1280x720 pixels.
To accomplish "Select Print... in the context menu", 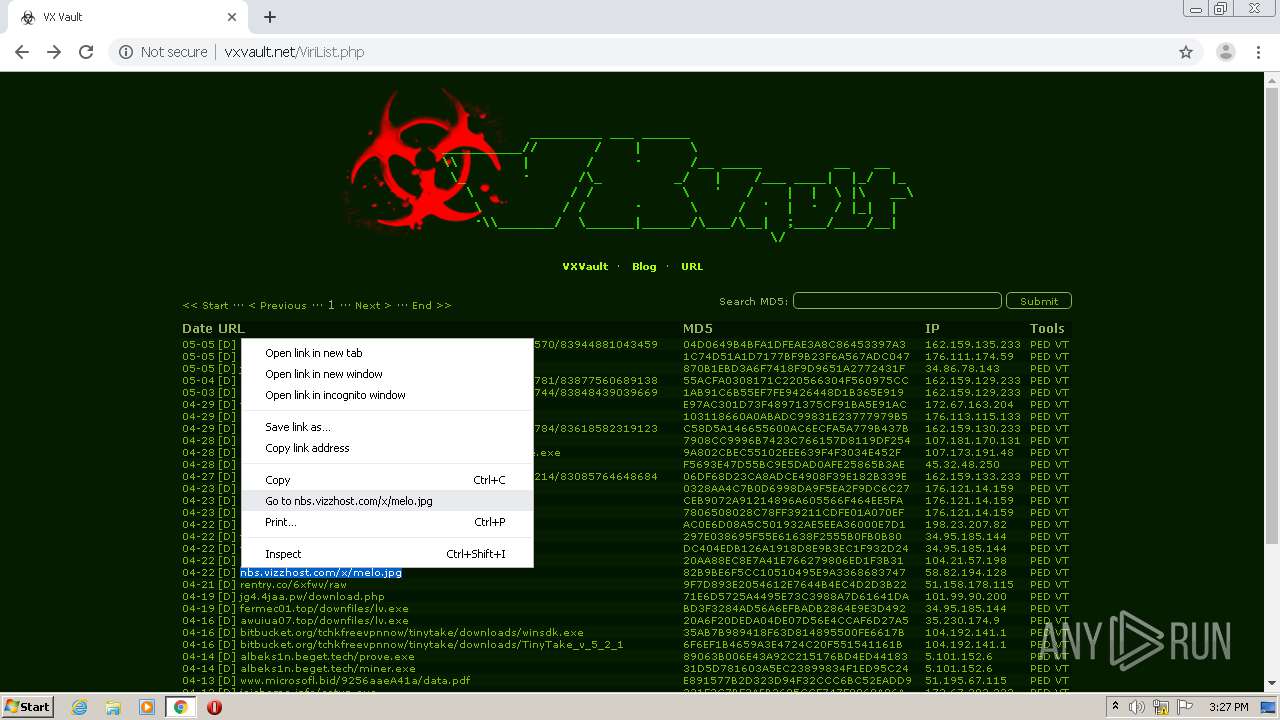I will tap(387, 522).
